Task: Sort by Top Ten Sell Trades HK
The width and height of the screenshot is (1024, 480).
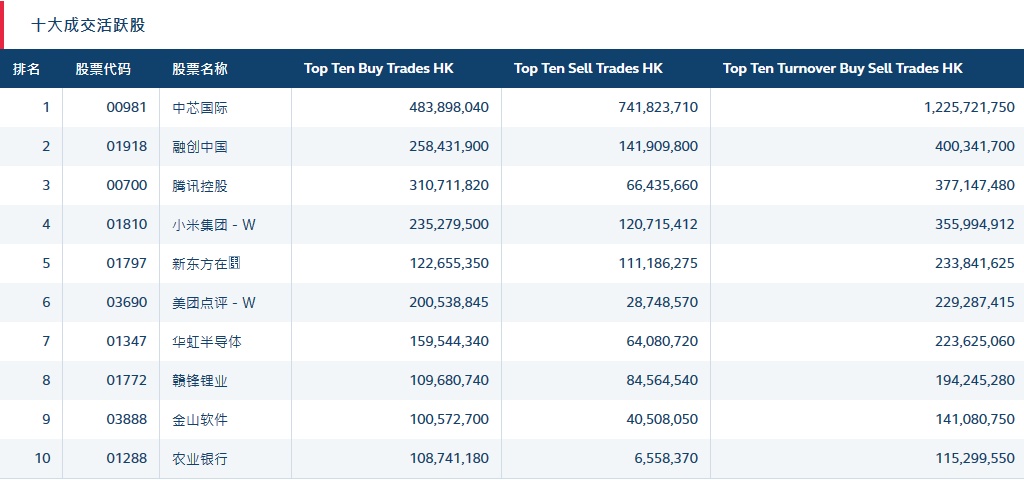Action: (588, 69)
